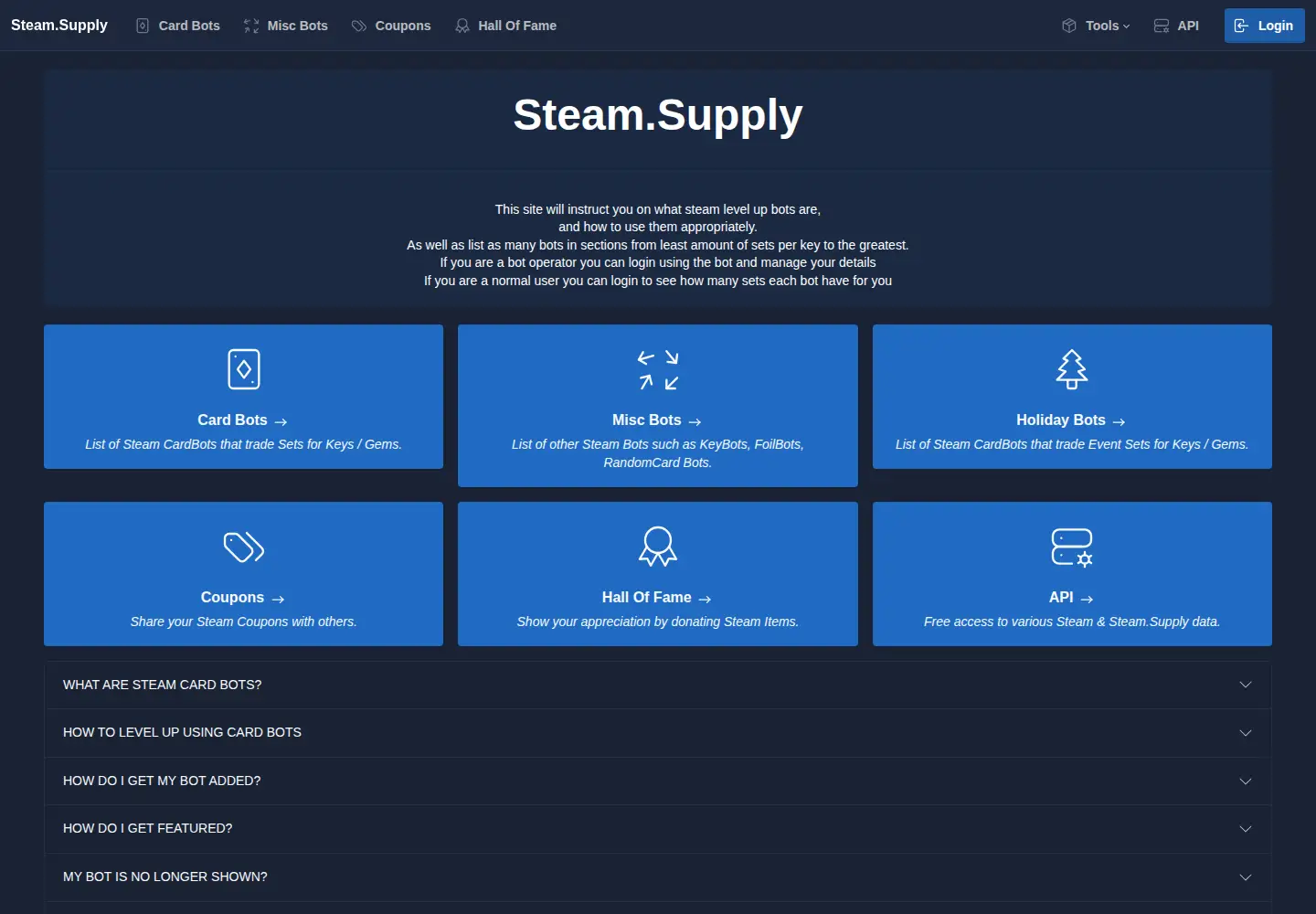Click 'Show your appreciation by donating Steam Items.' text

(658, 622)
